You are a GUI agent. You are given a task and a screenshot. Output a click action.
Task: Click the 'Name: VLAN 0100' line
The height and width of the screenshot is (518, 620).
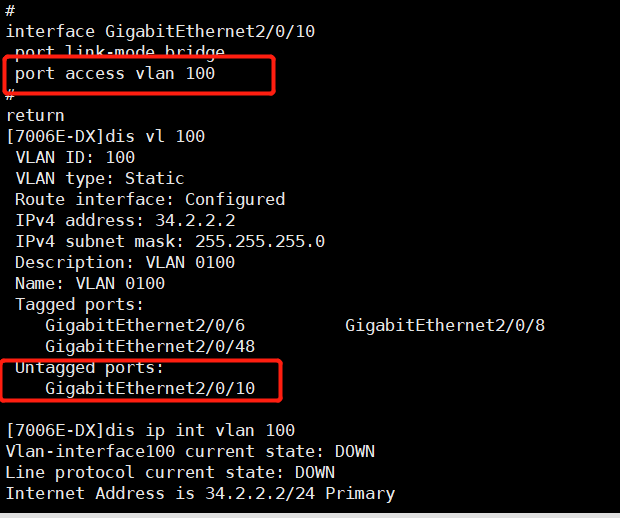pyautogui.click(x=90, y=283)
